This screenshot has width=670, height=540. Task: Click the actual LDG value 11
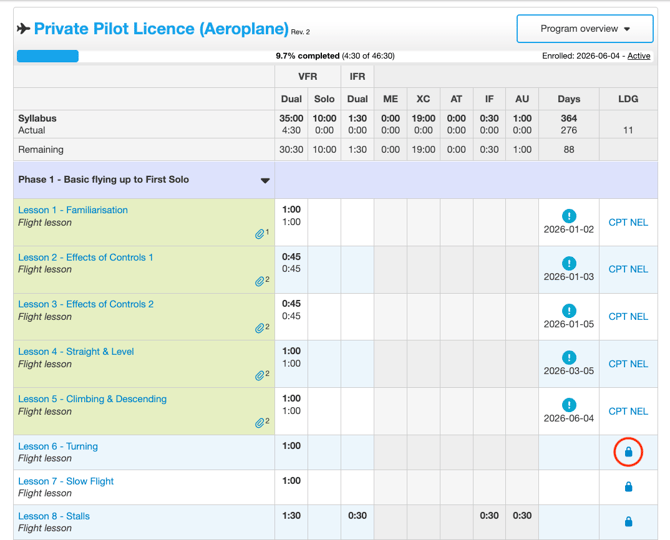(628, 130)
